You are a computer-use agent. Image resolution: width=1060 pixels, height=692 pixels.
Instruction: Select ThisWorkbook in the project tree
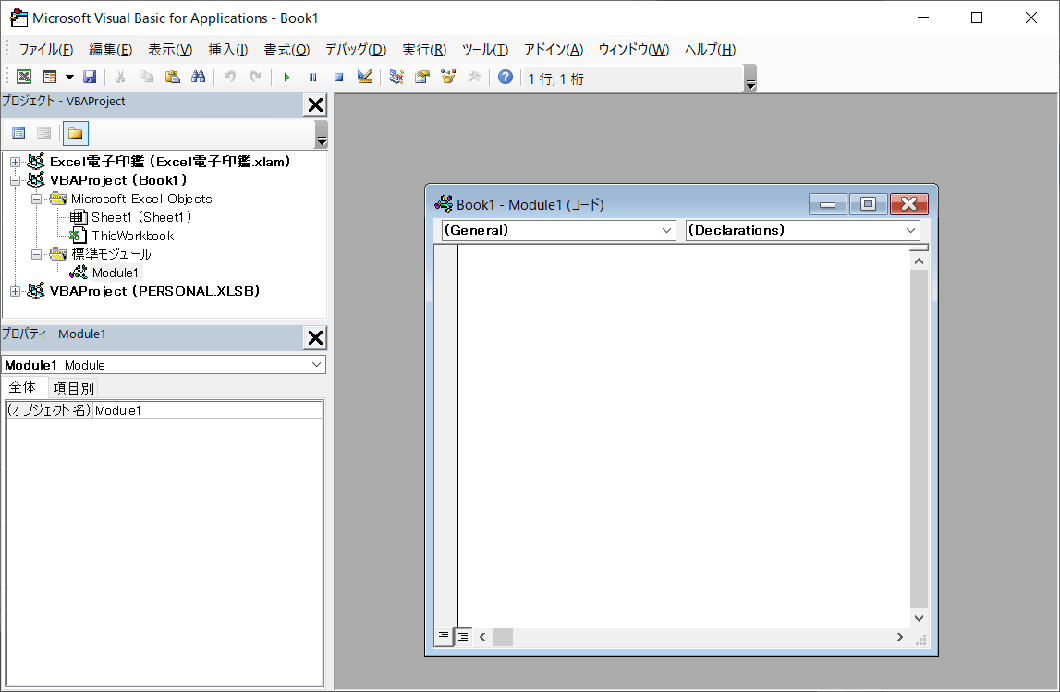pyautogui.click(x=132, y=235)
